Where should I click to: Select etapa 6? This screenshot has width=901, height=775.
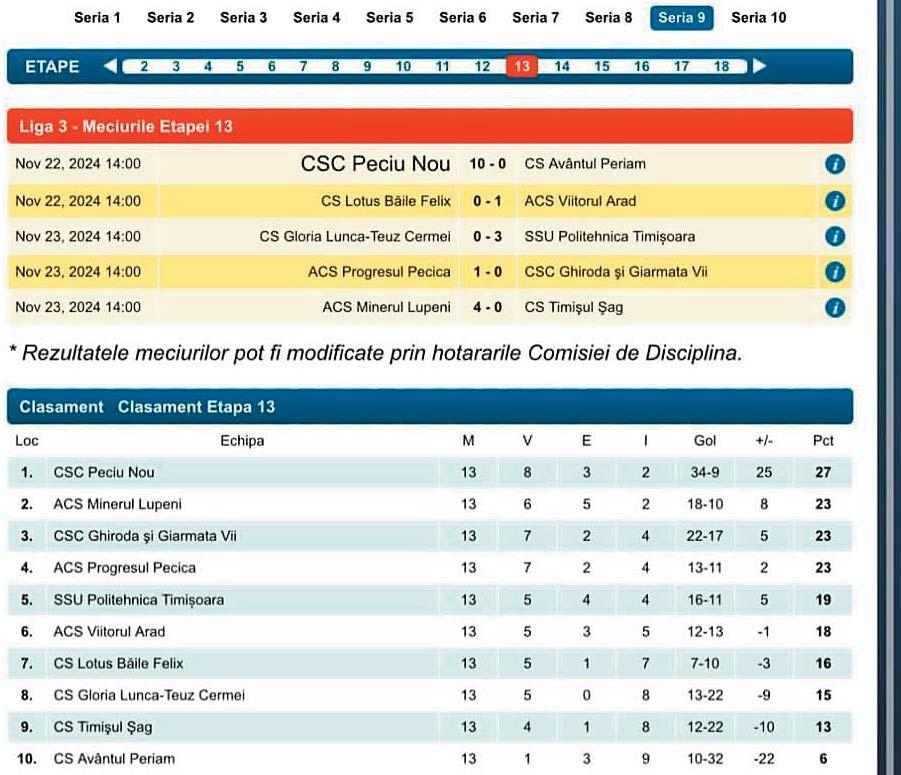271,67
